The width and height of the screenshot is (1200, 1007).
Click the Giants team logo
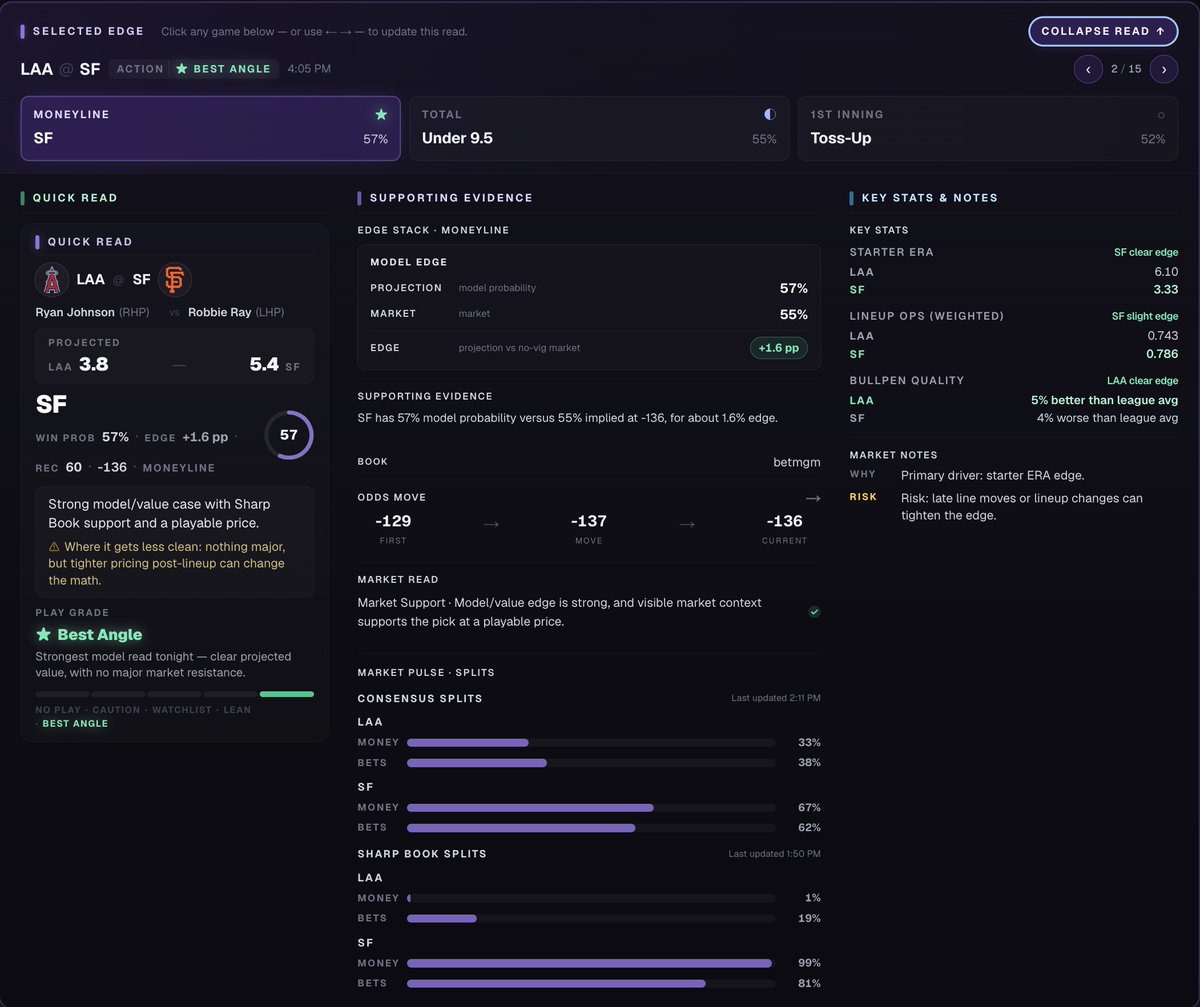point(174,281)
